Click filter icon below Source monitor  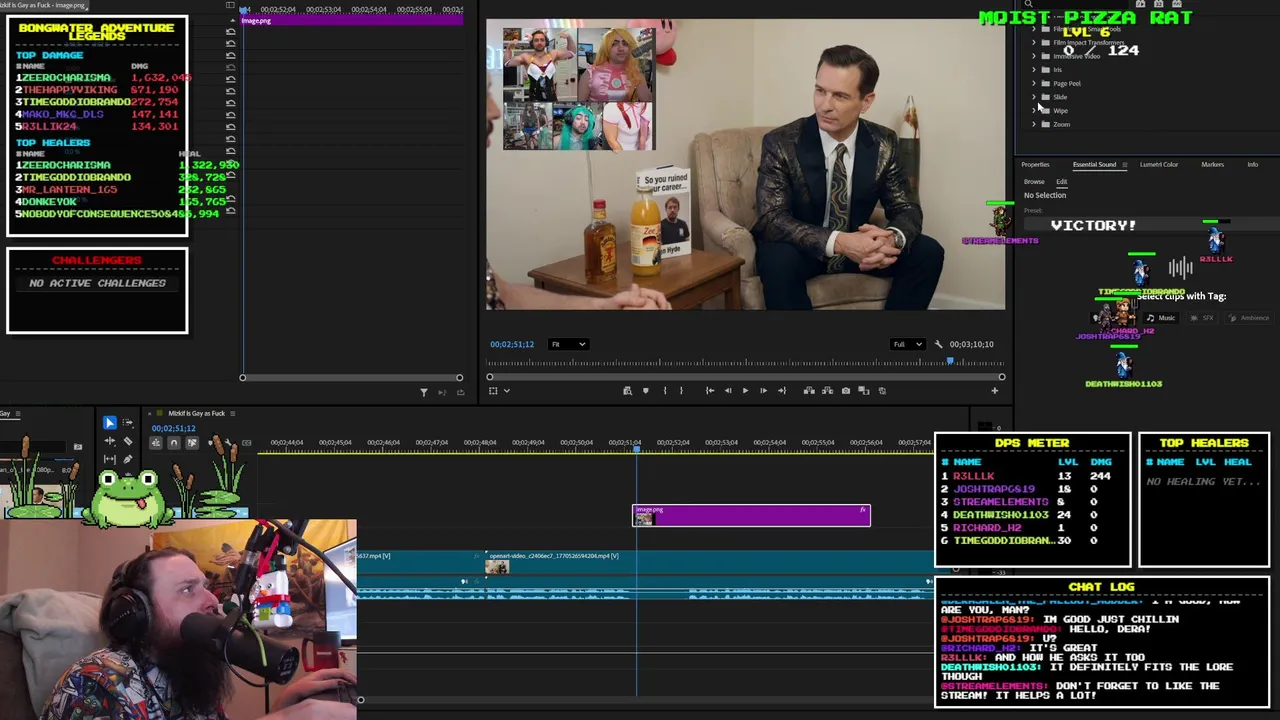(x=423, y=391)
